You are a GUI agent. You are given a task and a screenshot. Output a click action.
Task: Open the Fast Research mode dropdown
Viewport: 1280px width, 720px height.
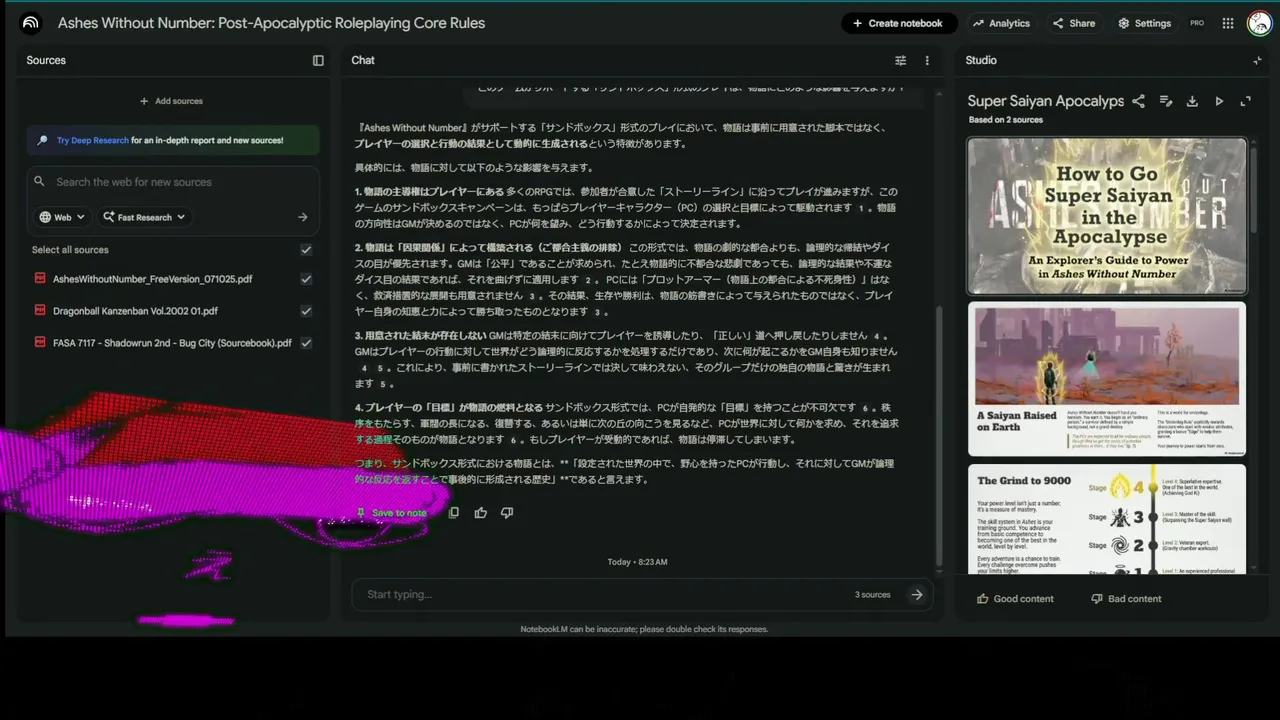coord(144,217)
